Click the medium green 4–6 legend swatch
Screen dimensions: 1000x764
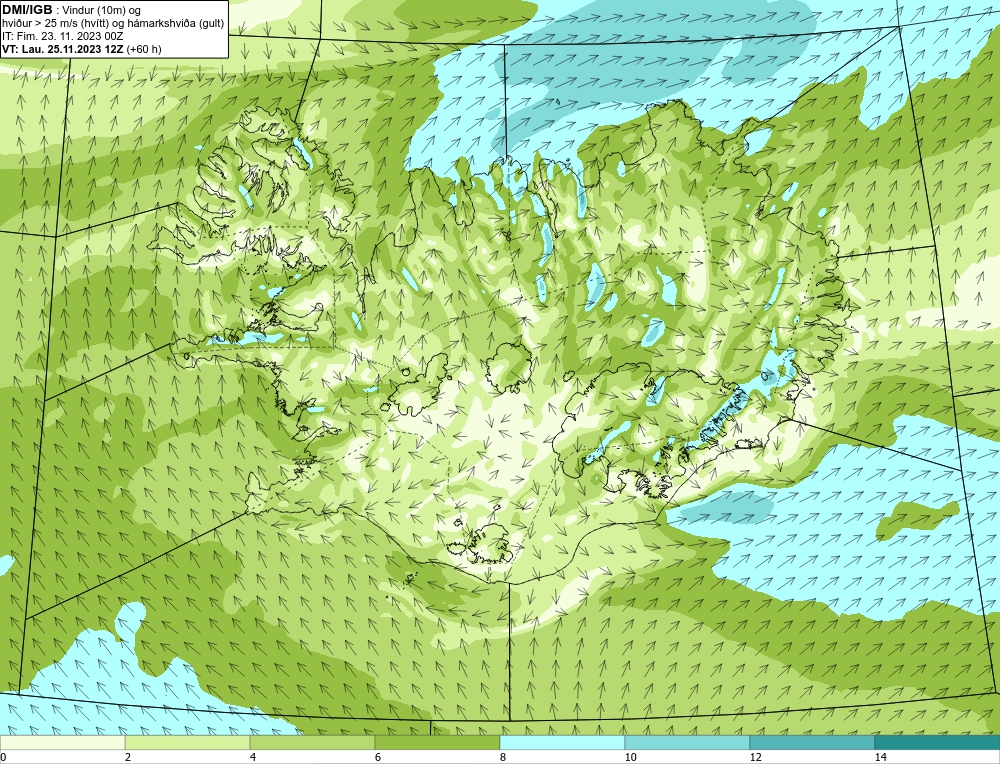pos(312,743)
